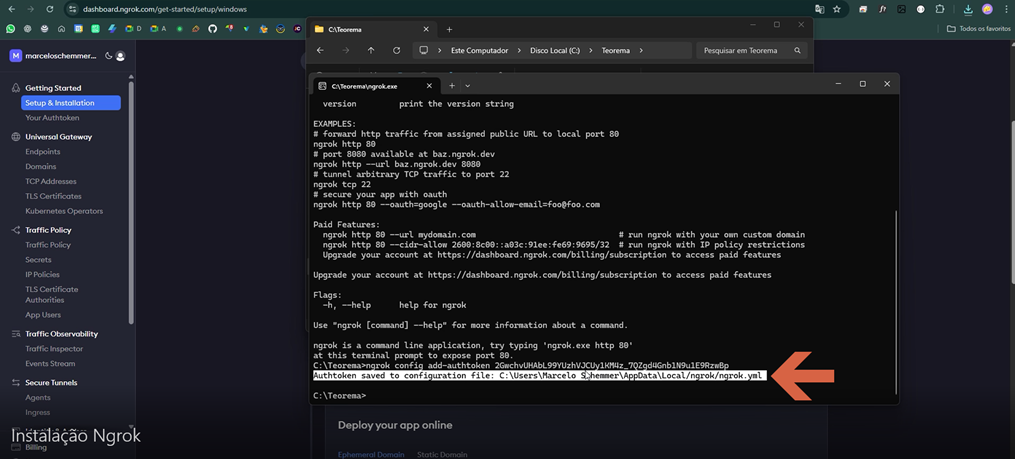Image resolution: width=1015 pixels, height=459 pixels.
Task: Open the Chrome profile avatar
Action: tap(987, 10)
